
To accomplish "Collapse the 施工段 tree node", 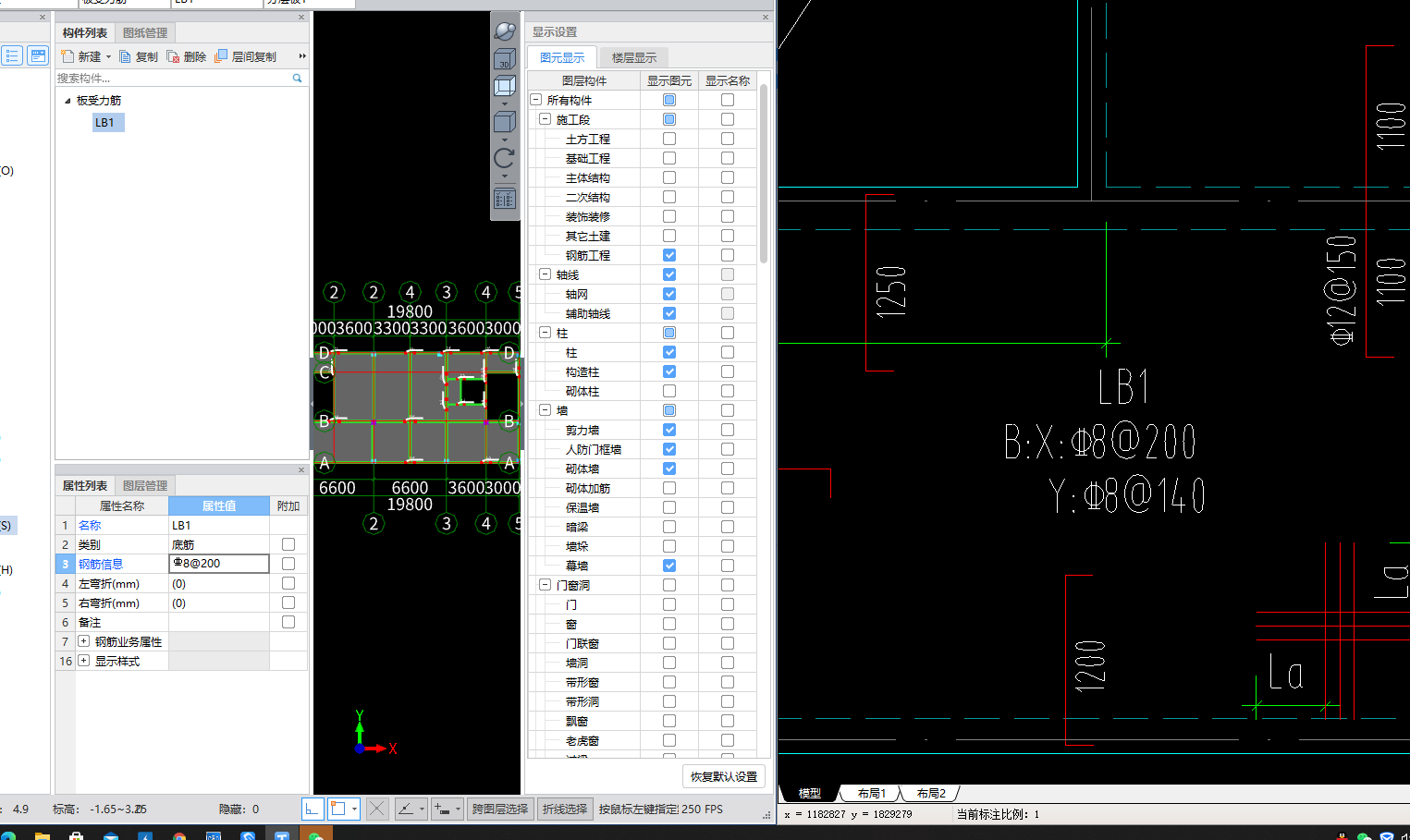I will click(x=545, y=119).
